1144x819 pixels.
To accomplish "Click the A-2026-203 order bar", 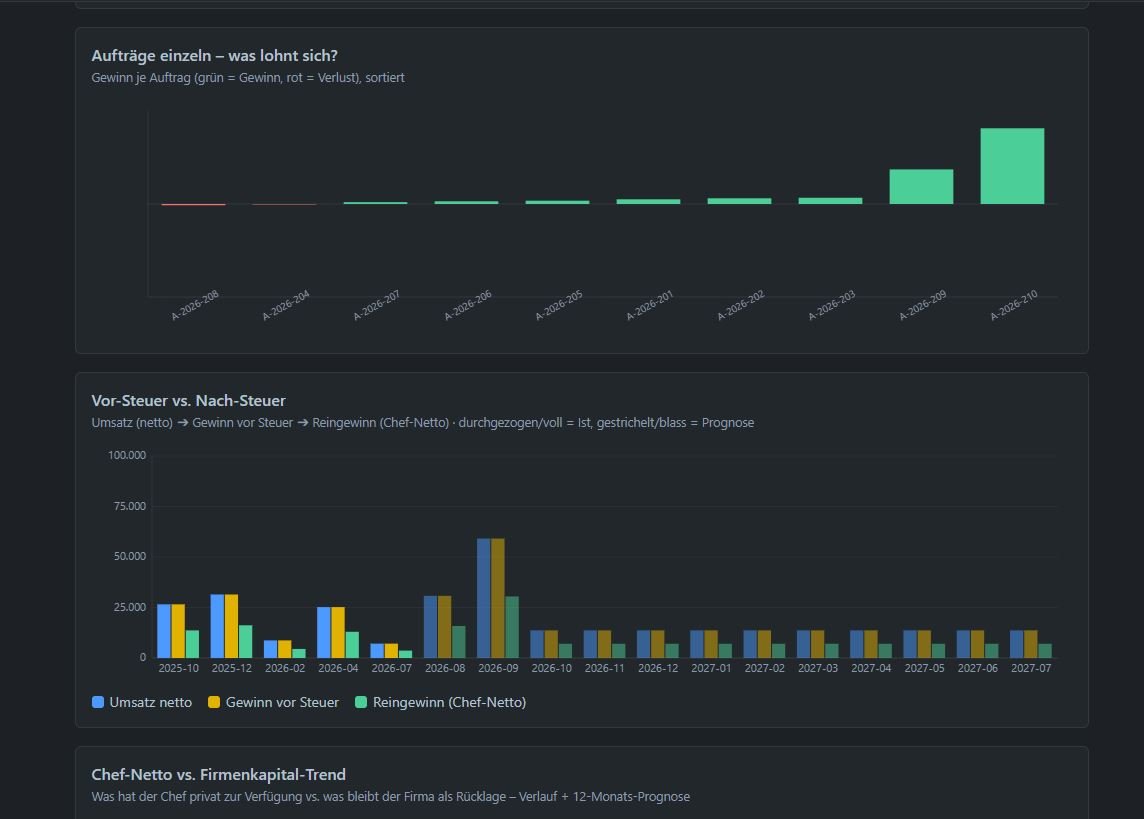I will tap(830, 201).
